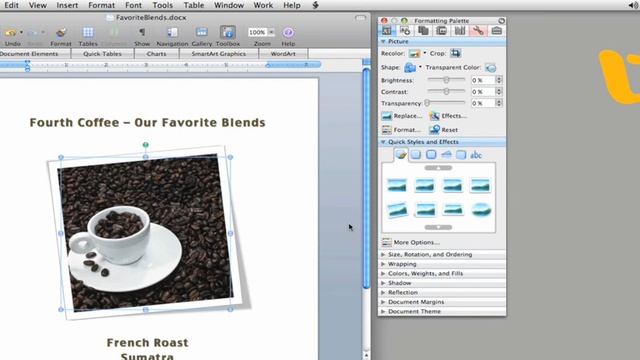
Task: Switch to the Charts tab
Action: pos(156,54)
